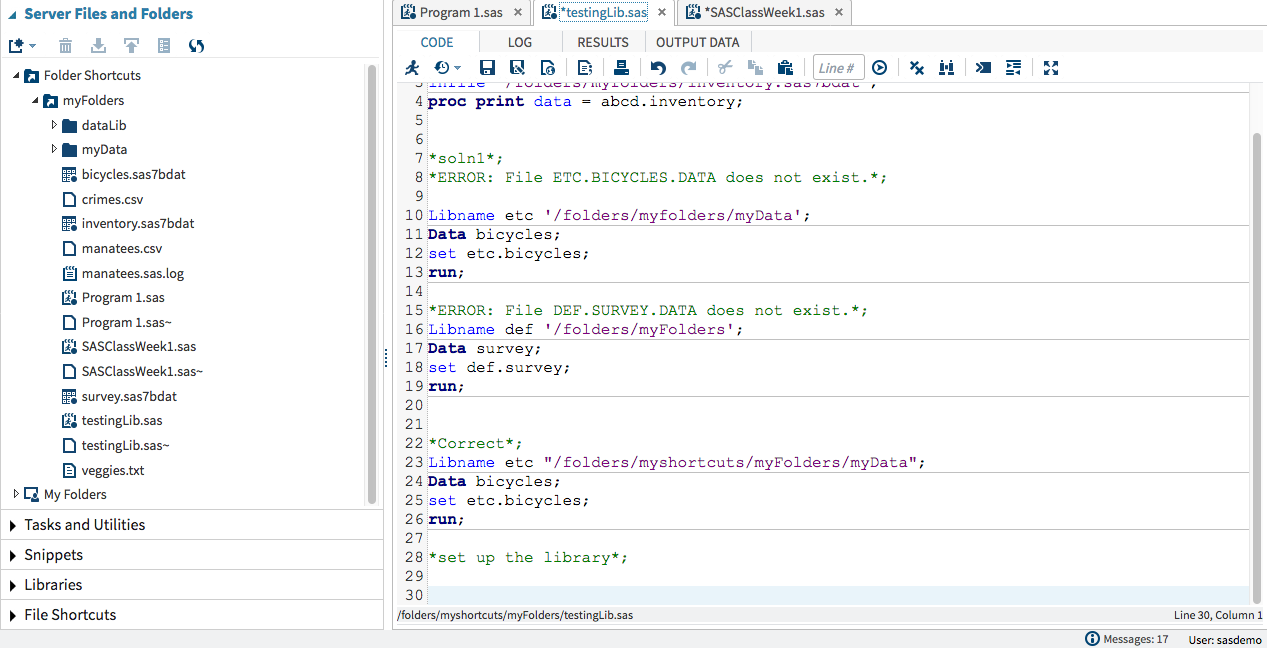This screenshot has width=1267, height=651.
Task: Click into the Line # input field
Action: click(x=838, y=68)
